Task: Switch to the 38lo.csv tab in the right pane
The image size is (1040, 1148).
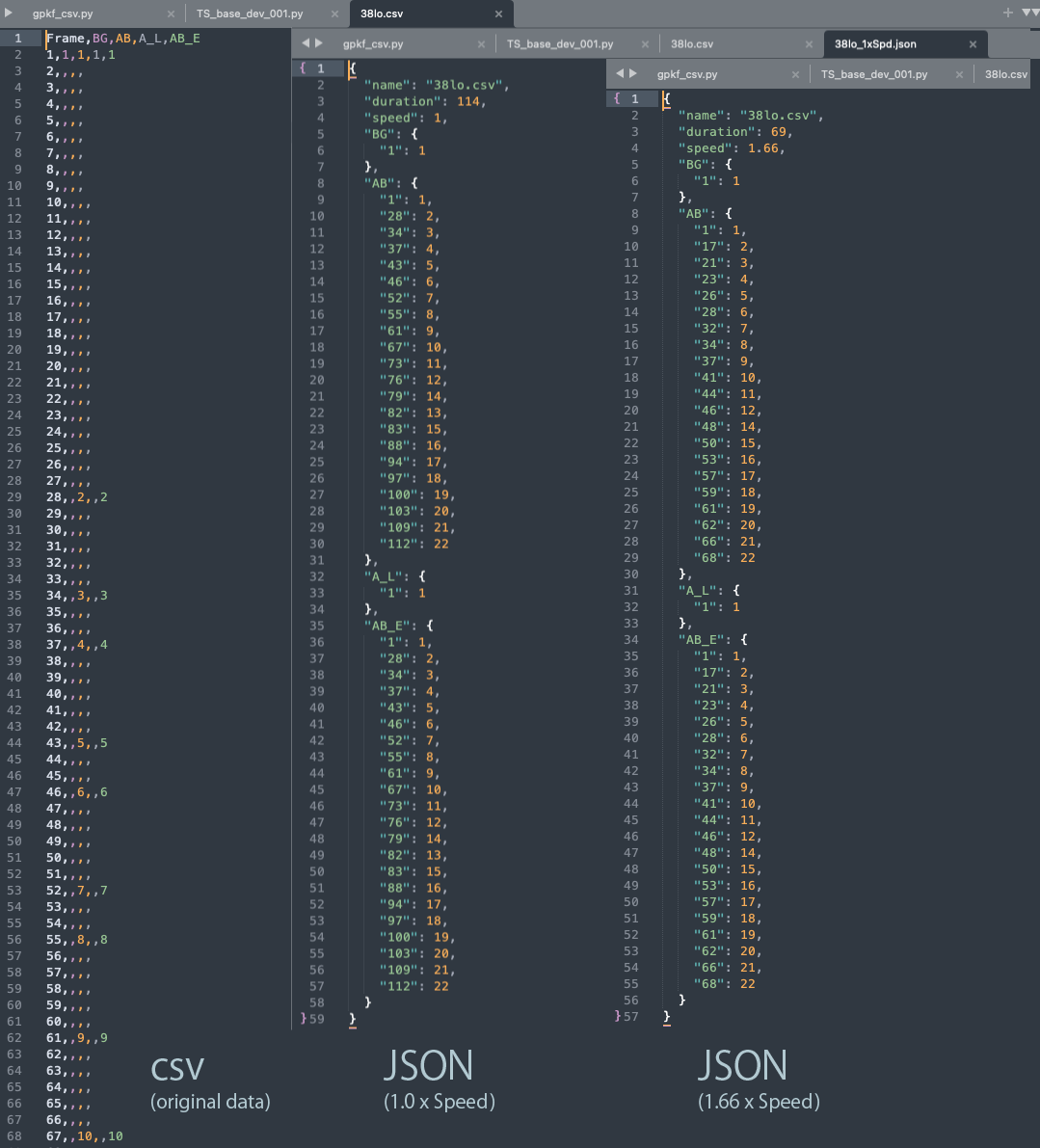Action: coord(1008,73)
